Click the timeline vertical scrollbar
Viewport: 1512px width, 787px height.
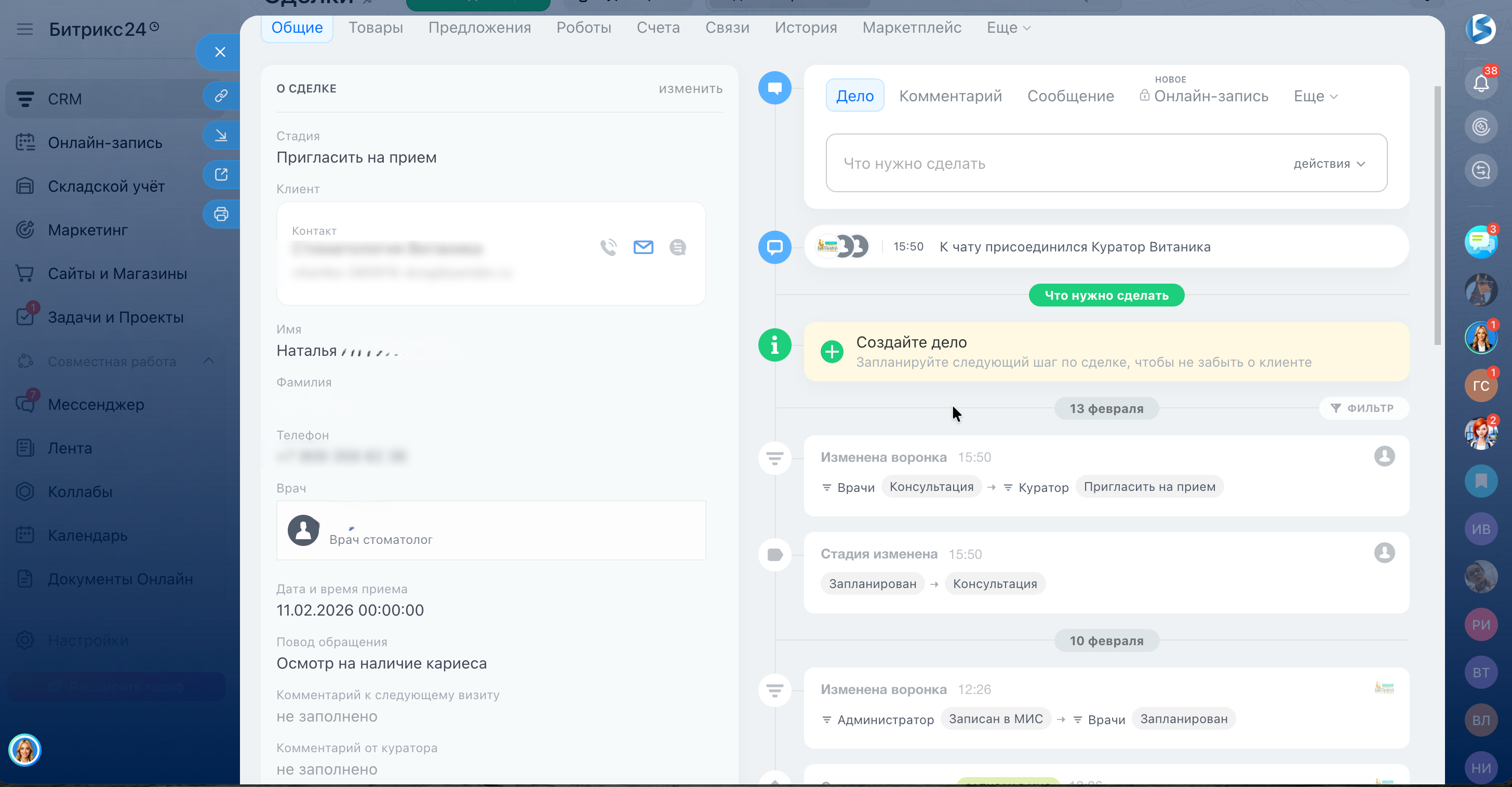pyautogui.click(x=1437, y=216)
